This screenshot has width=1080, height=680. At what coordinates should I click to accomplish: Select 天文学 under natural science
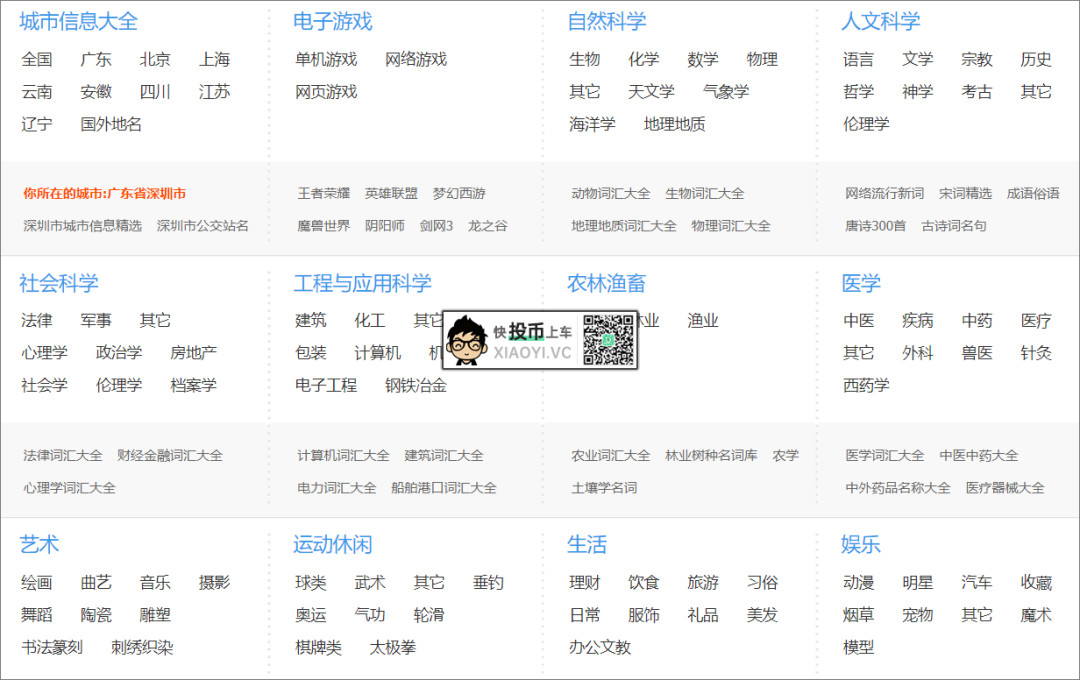click(652, 92)
